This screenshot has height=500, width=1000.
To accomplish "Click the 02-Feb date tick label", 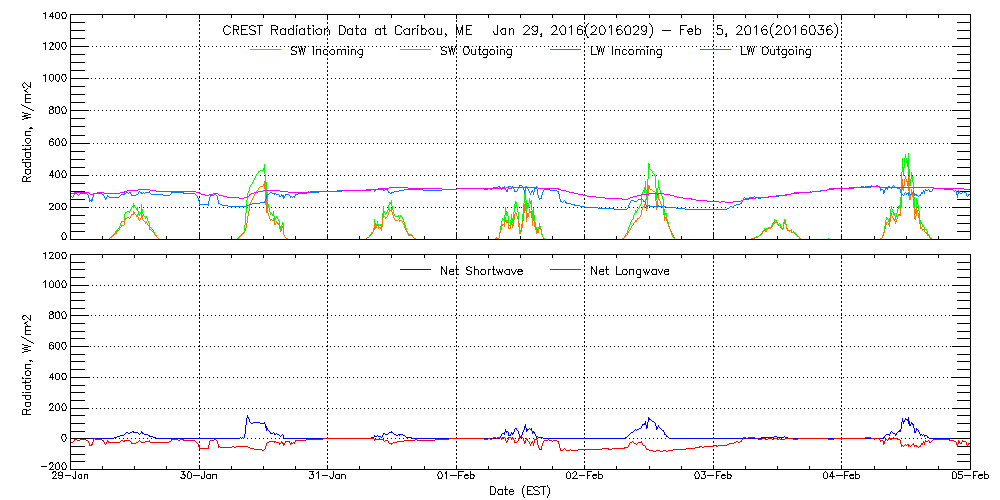I will click(x=585, y=477).
